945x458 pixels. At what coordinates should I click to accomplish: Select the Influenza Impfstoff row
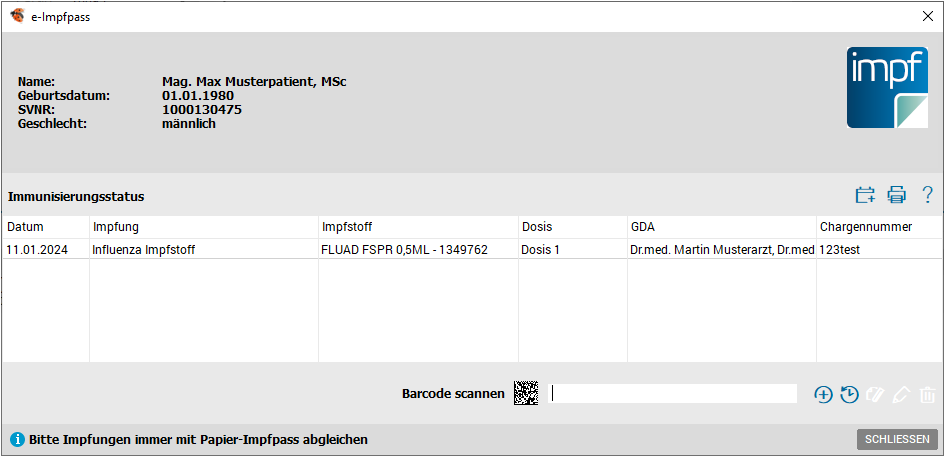pos(471,249)
